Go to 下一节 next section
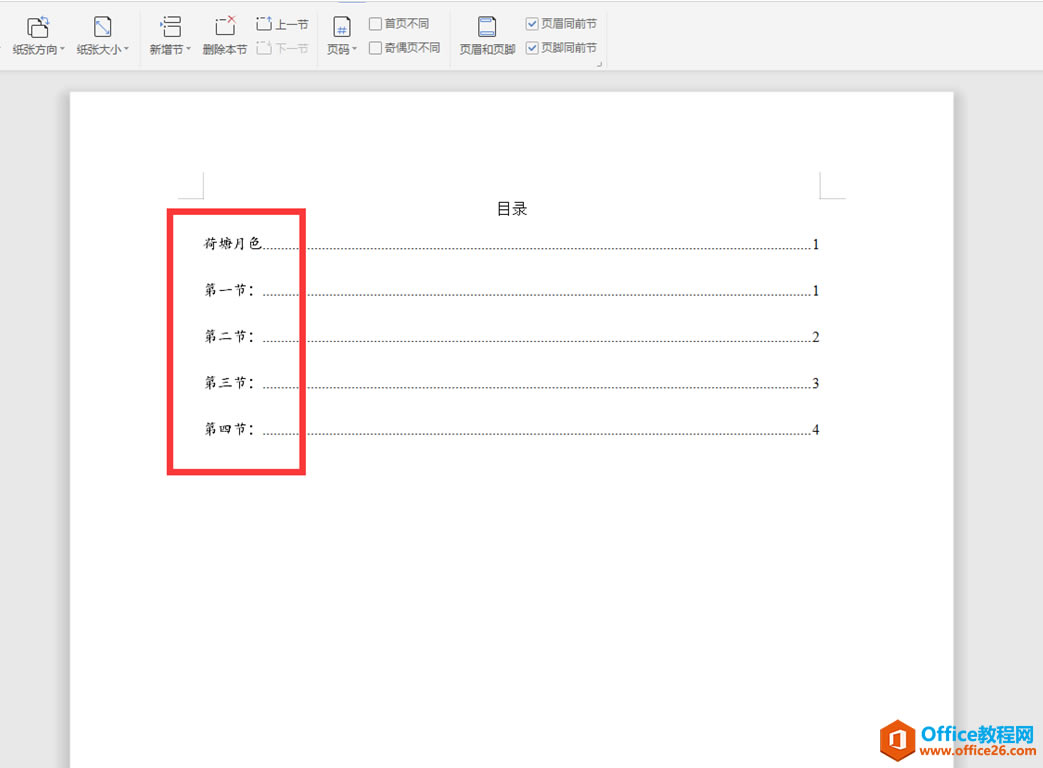Image resolution: width=1043 pixels, height=768 pixels. click(282, 48)
